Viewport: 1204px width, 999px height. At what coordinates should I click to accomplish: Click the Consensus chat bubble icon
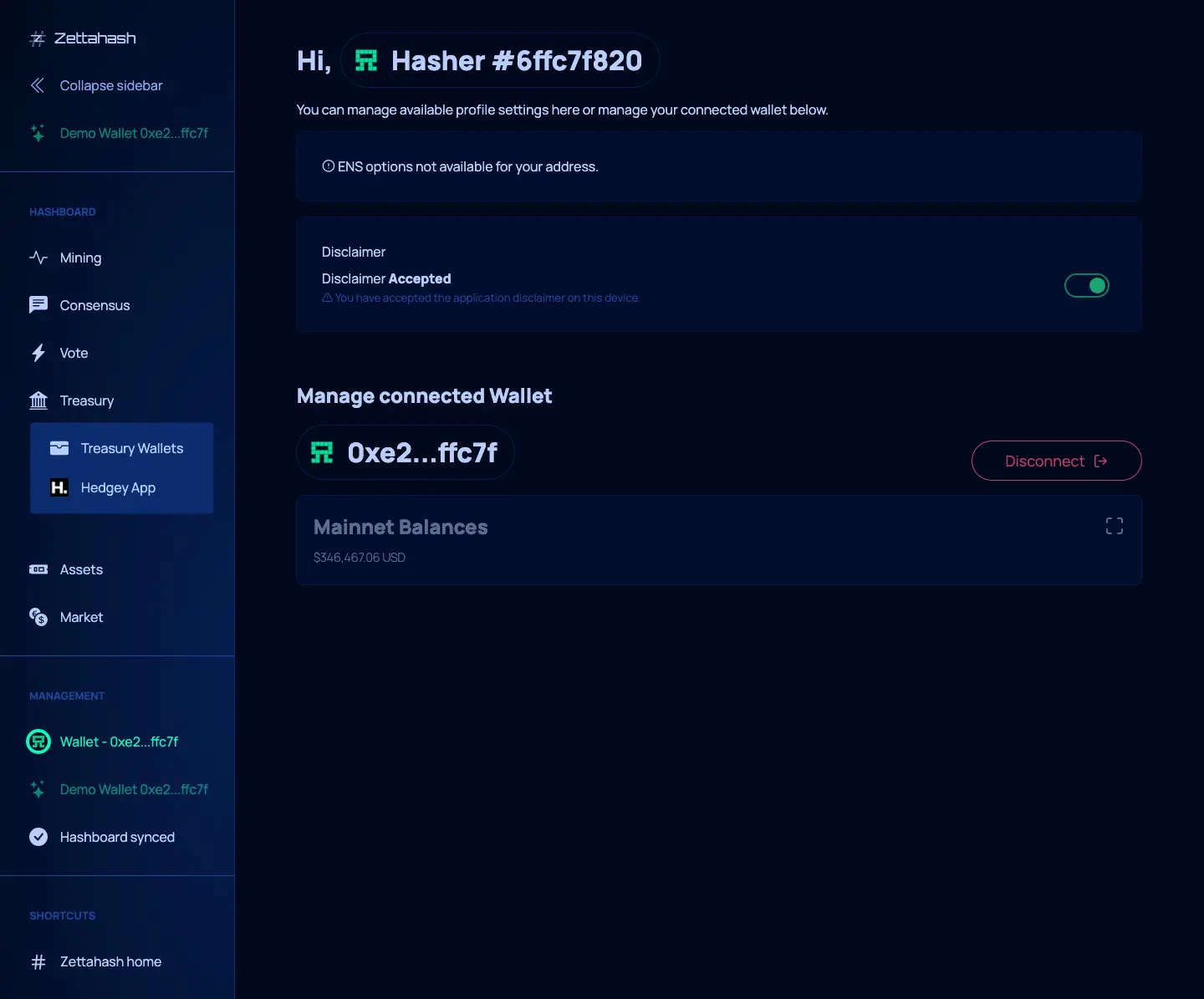coord(38,305)
